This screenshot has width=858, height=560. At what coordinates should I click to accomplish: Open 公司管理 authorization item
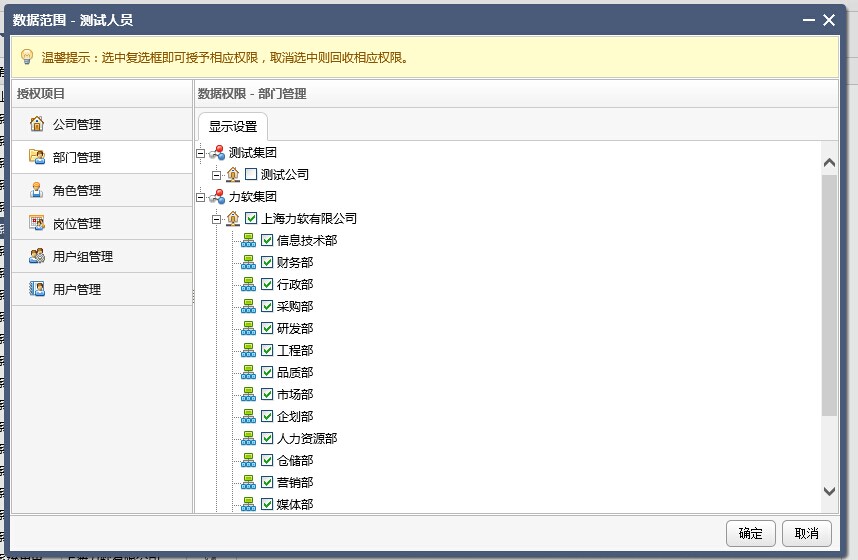coord(102,124)
